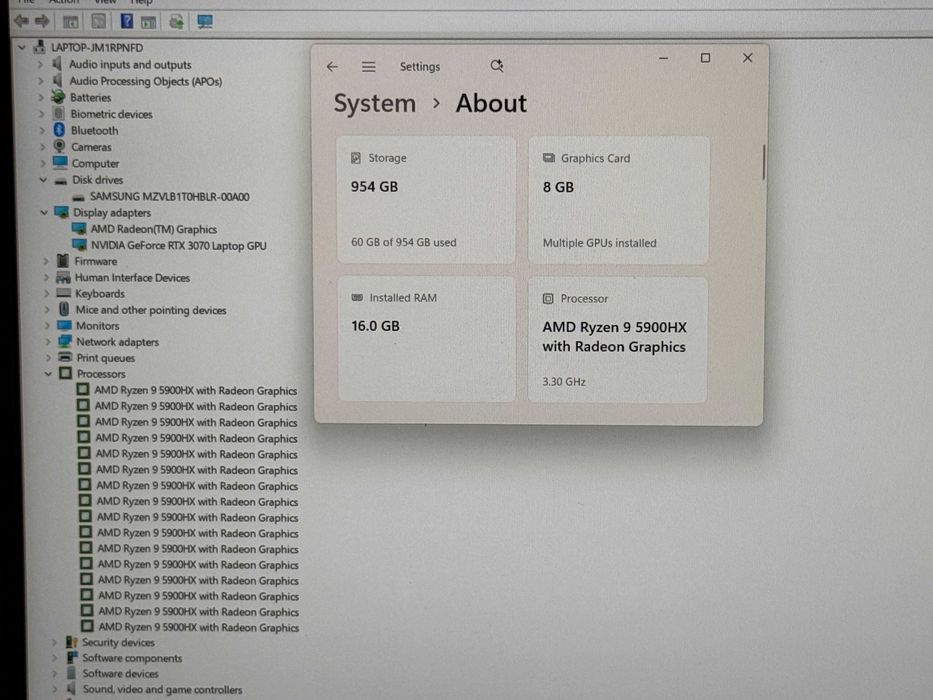Screen dimensions: 933x700
Task: Show or hide the action pane in the toolbar
Action: click(148, 22)
